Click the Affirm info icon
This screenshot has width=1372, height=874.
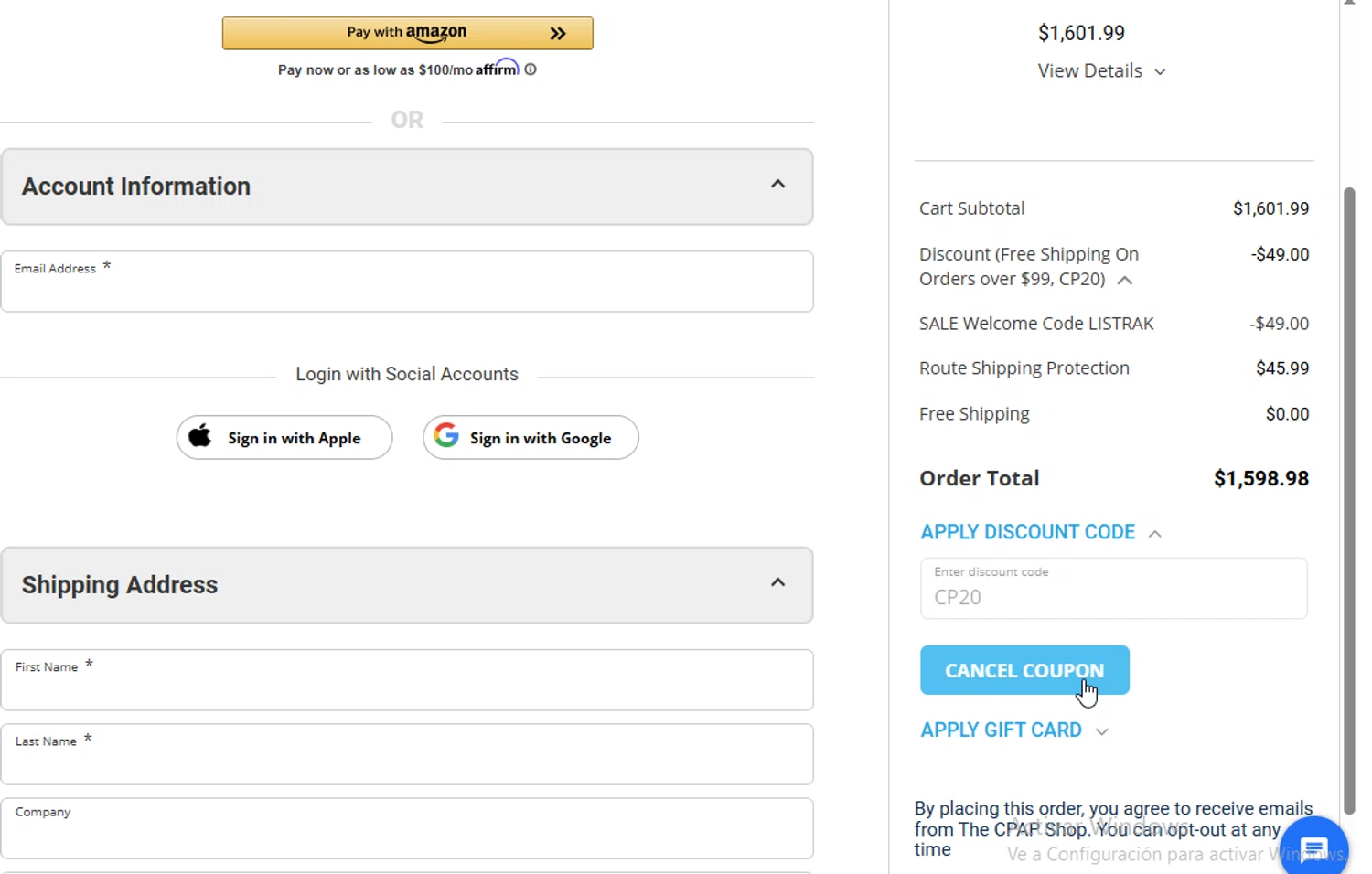(531, 69)
